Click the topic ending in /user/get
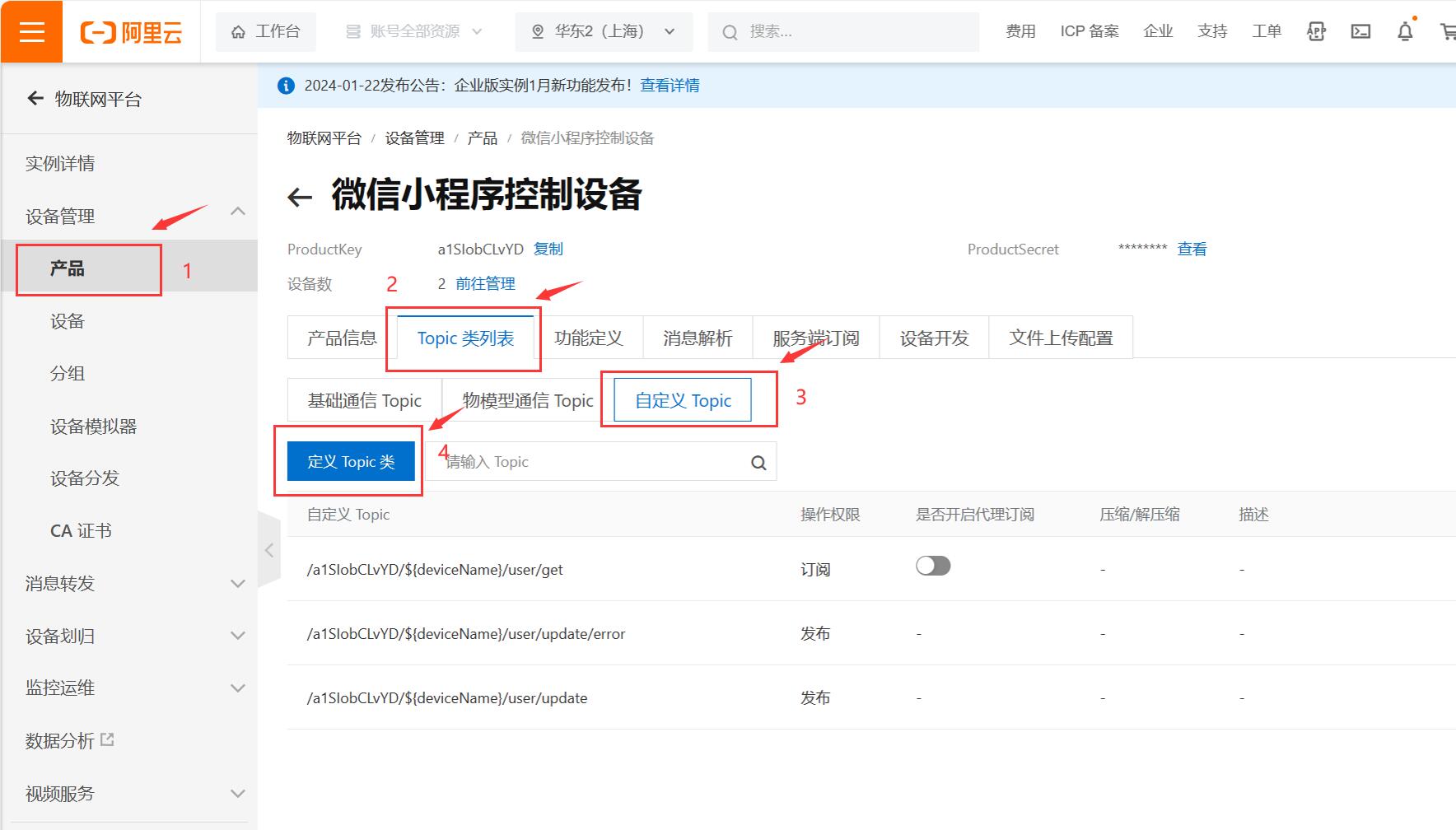This screenshot has width=1456, height=830. click(x=435, y=570)
